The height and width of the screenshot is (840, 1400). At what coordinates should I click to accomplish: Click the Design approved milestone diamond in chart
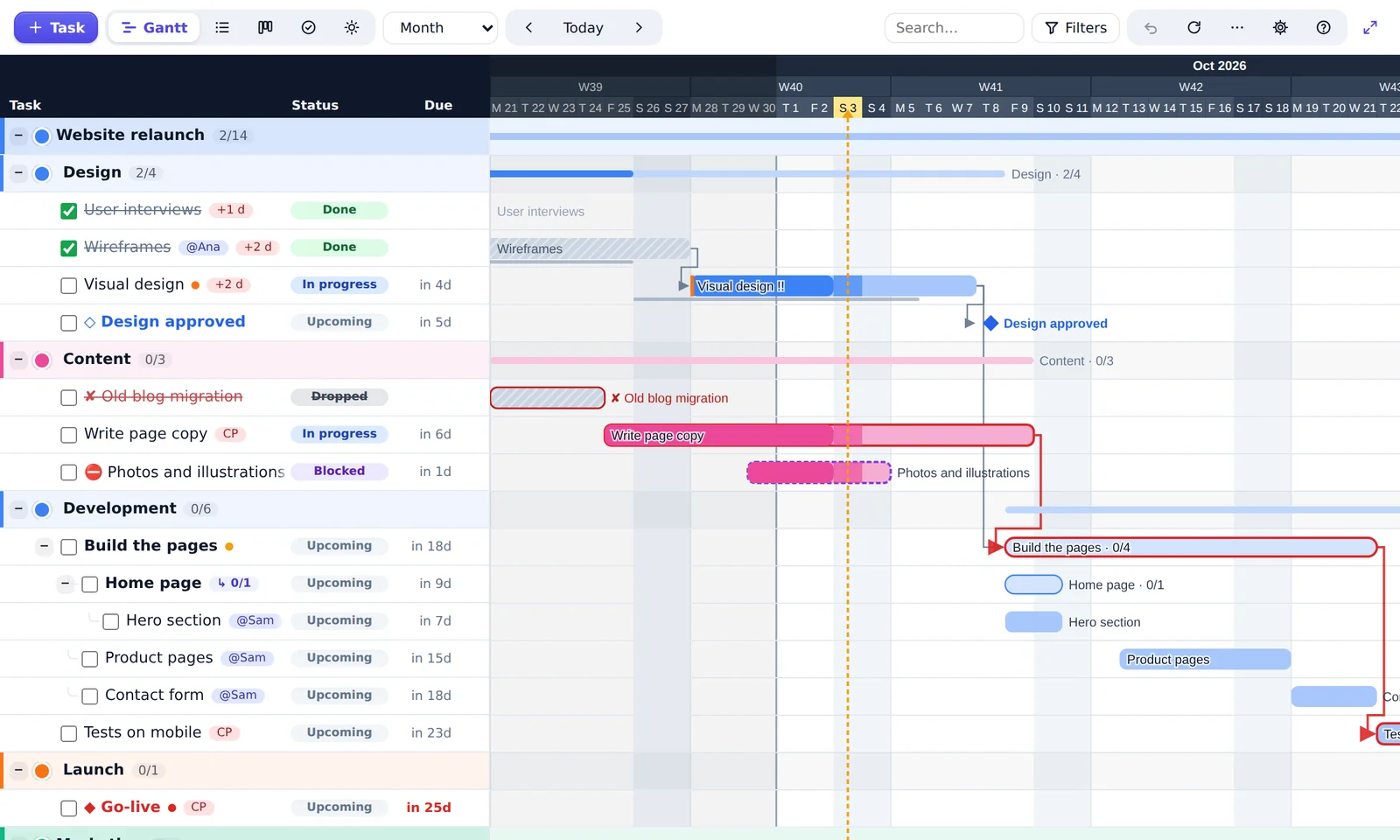click(x=990, y=324)
